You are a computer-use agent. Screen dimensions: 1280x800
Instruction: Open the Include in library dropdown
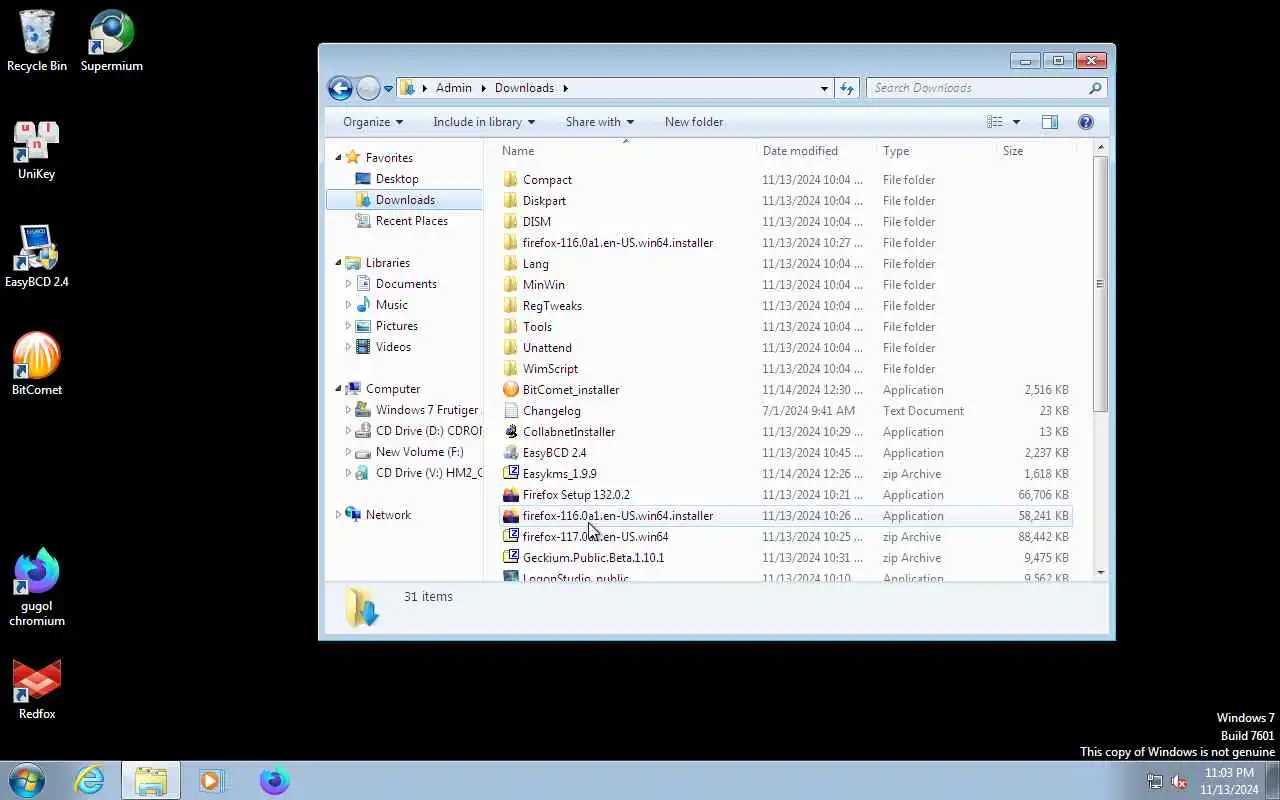(484, 122)
